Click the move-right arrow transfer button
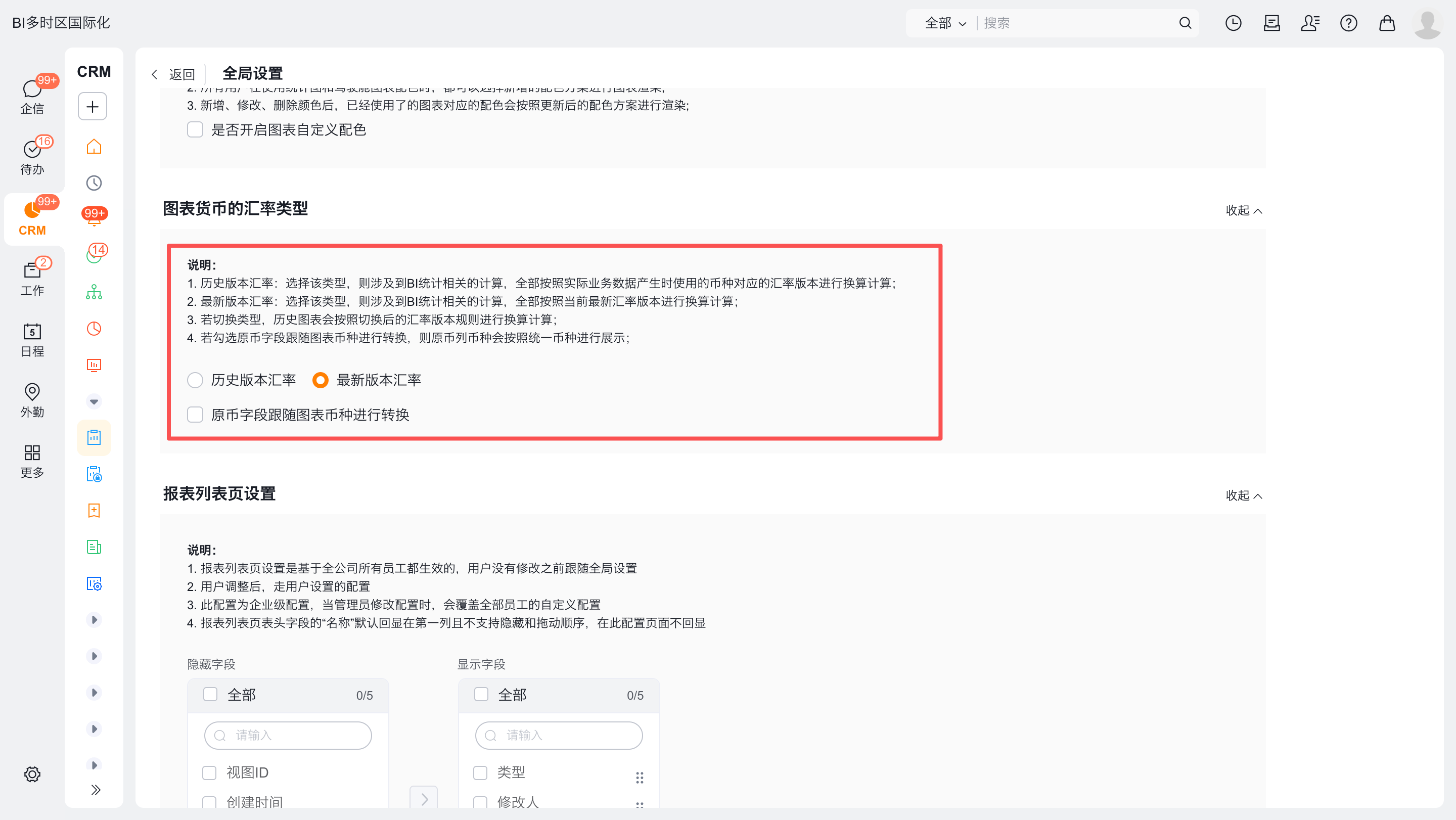Viewport: 1456px width, 820px height. [424, 799]
